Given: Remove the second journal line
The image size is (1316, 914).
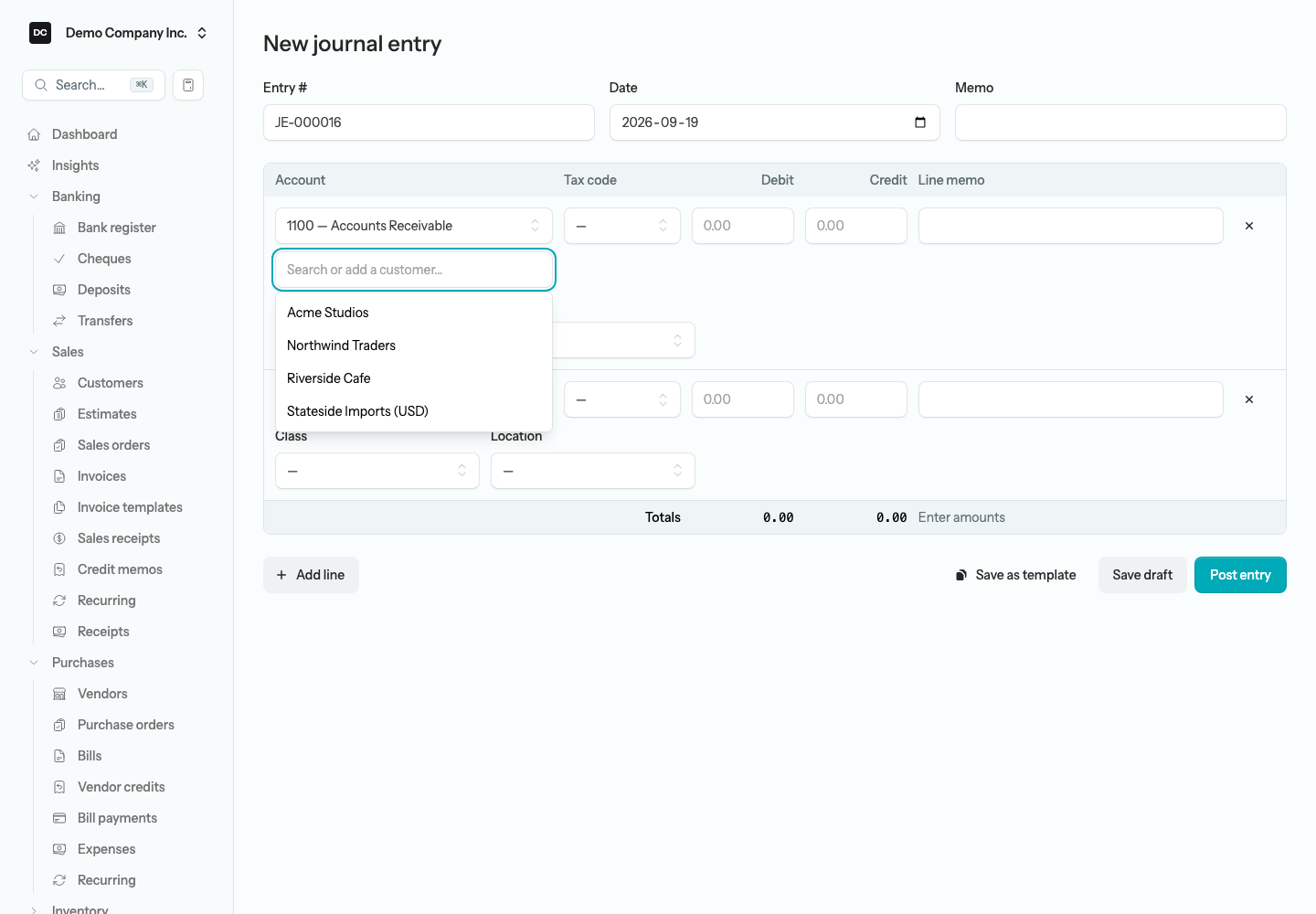Looking at the screenshot, I should [x=1249, y=399].
